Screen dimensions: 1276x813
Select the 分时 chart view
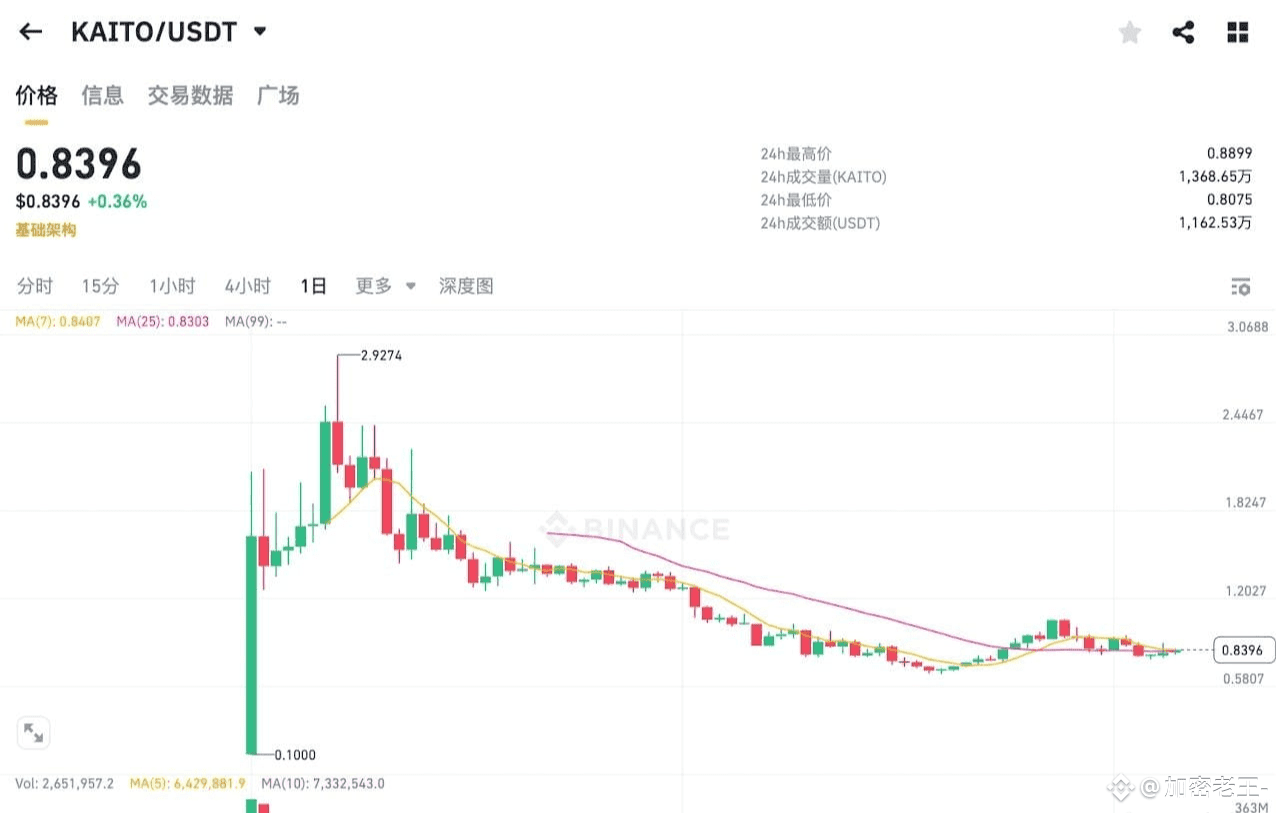click(x=34, y=286)
